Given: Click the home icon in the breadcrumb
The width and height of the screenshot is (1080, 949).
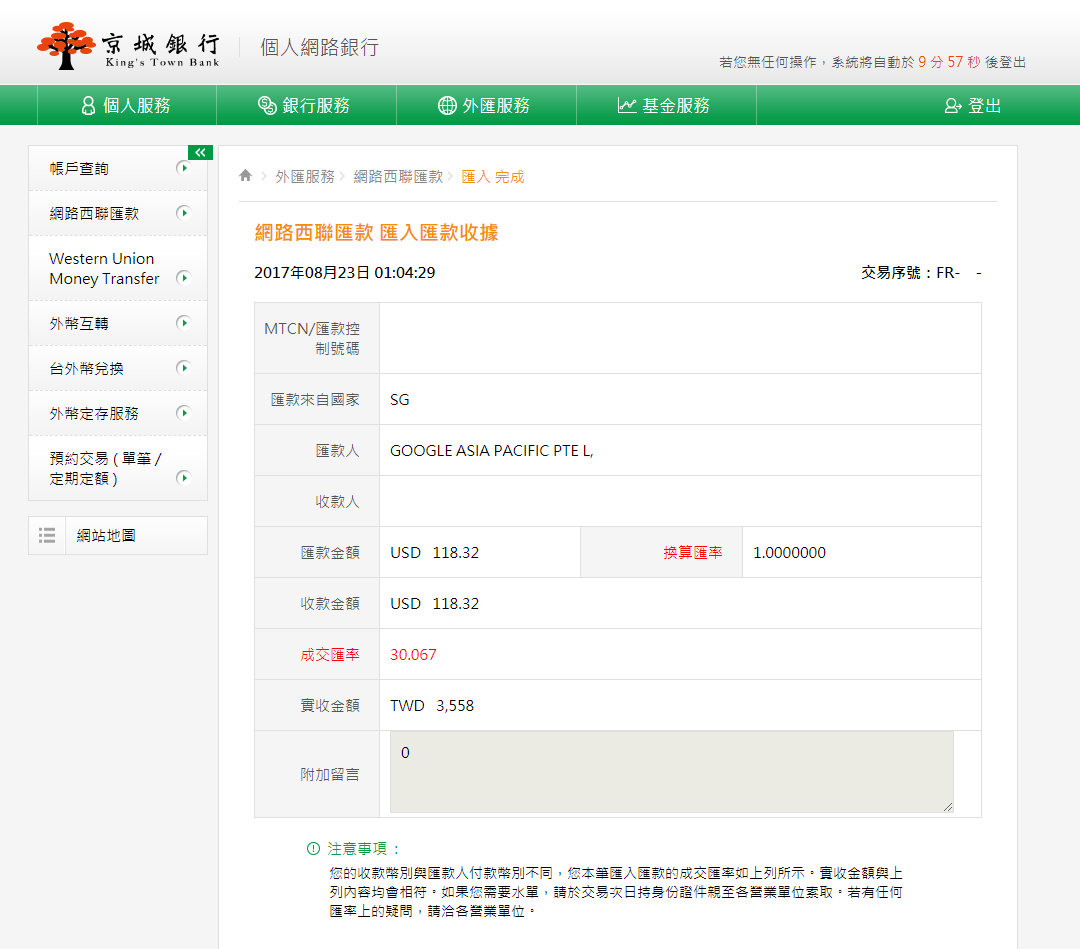Looking at the screenshot, I should tap(245, 174).
